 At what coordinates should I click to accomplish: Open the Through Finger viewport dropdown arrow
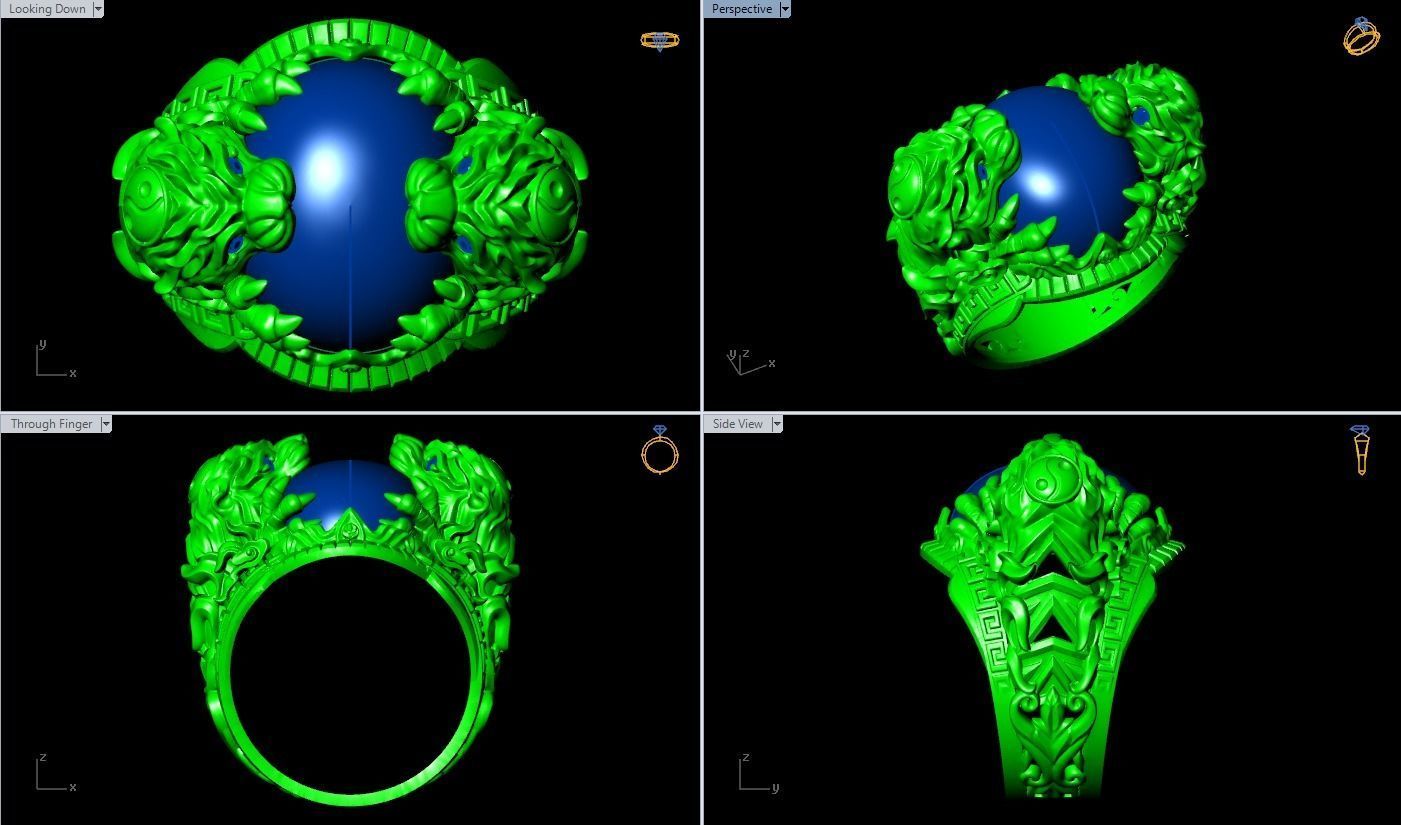click(106, 424)
